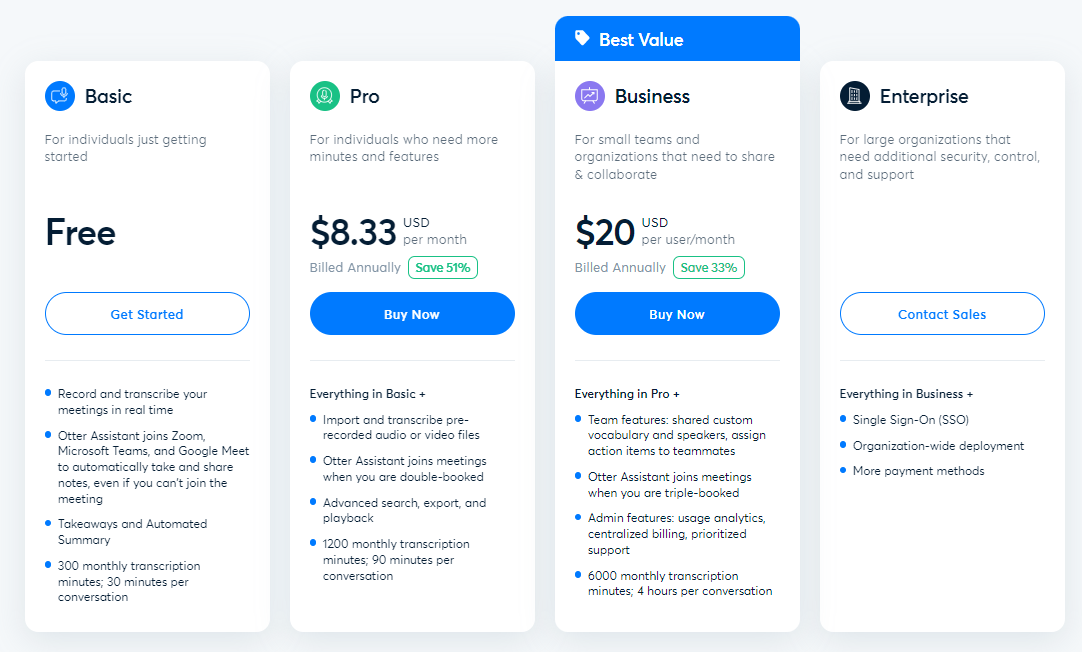Contact Sales for the Enterprise plan

[x=942, y=314]
